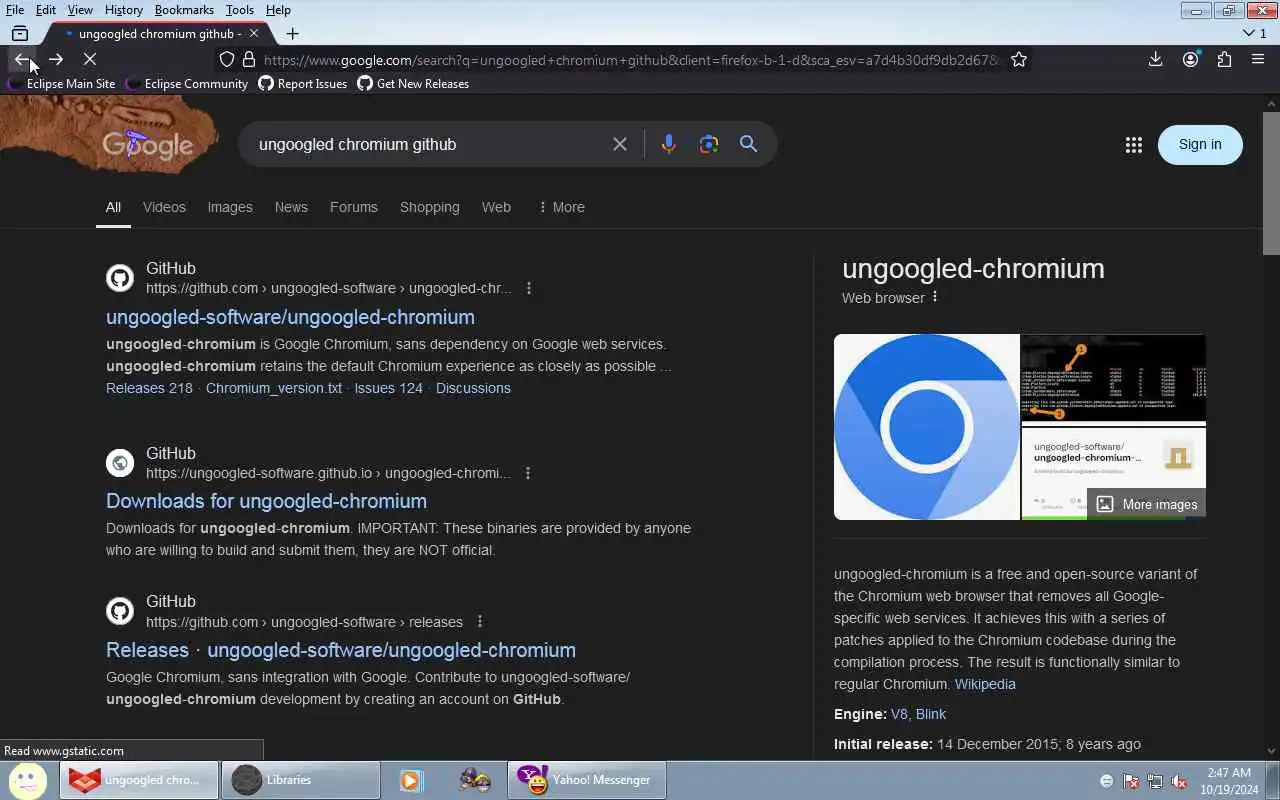
Task: Open the Yahoo! Messenger taskbar button
Action: [587, 780]
